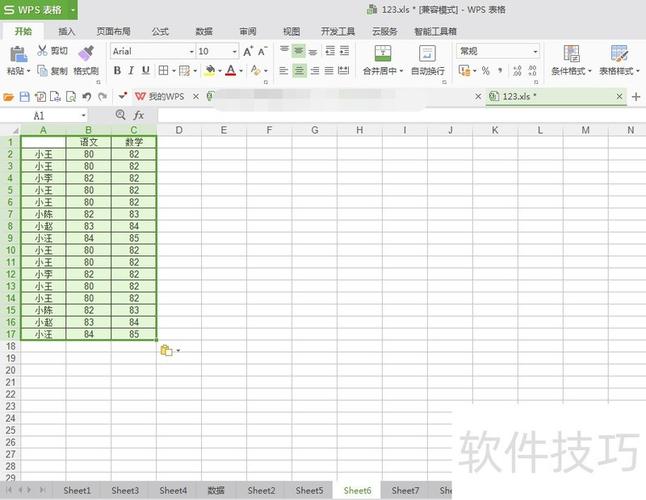Image resolution: width=646 pixels, height=500 pixels.
Task: Open the 开发工具 ribbon tab
Action: (338, 31)
